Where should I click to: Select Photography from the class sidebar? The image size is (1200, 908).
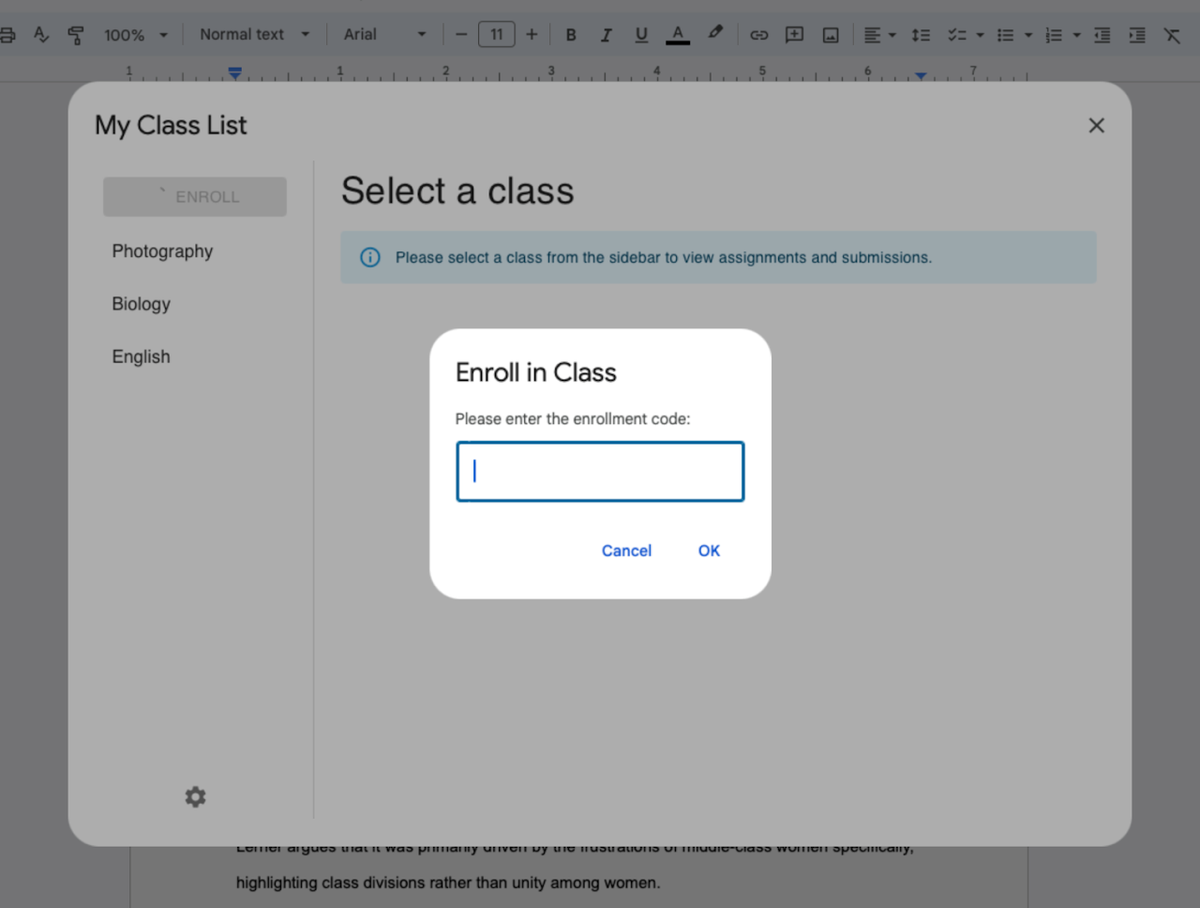click(162, 251)
